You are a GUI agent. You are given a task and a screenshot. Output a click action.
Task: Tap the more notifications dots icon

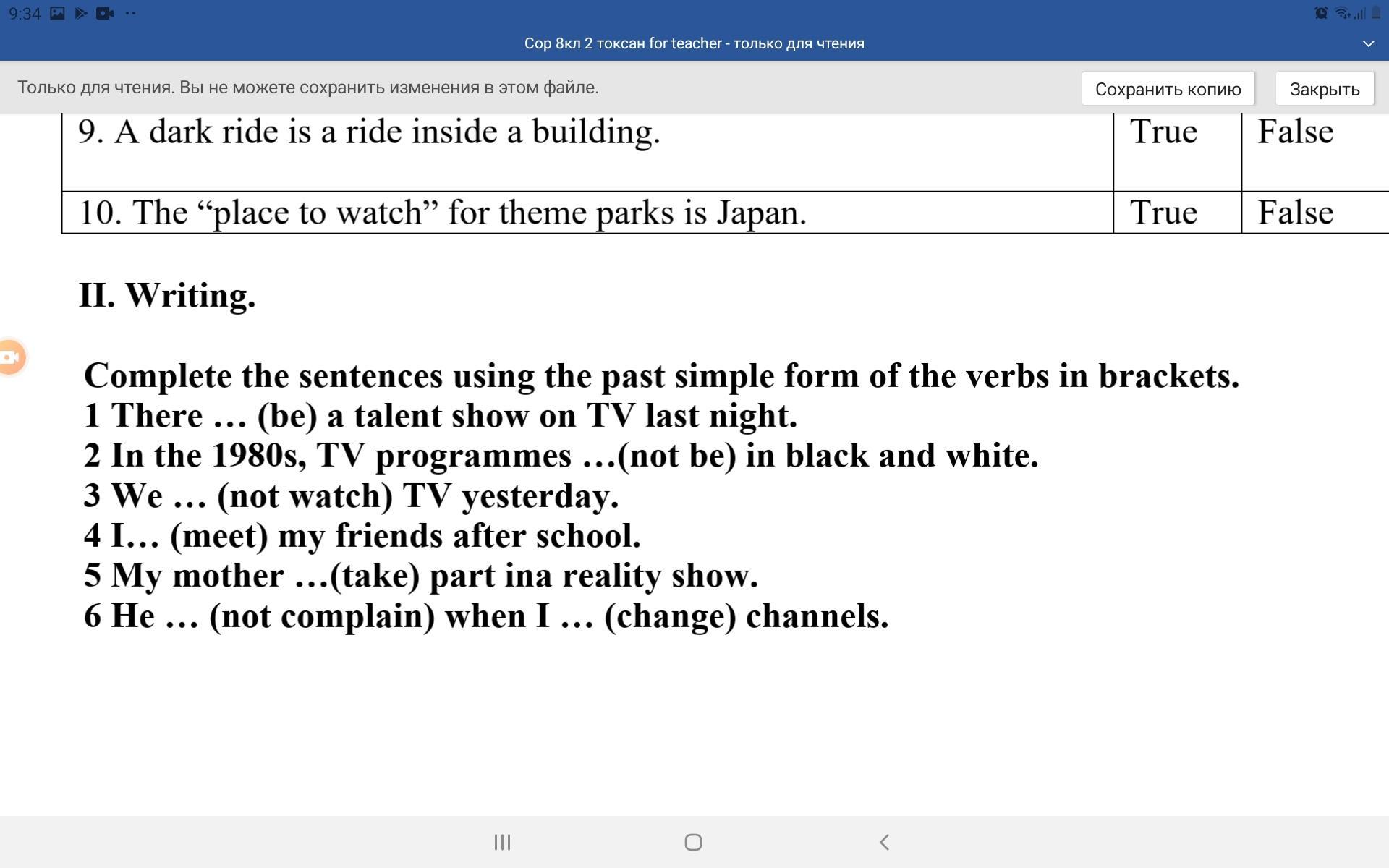pos(130,13)
